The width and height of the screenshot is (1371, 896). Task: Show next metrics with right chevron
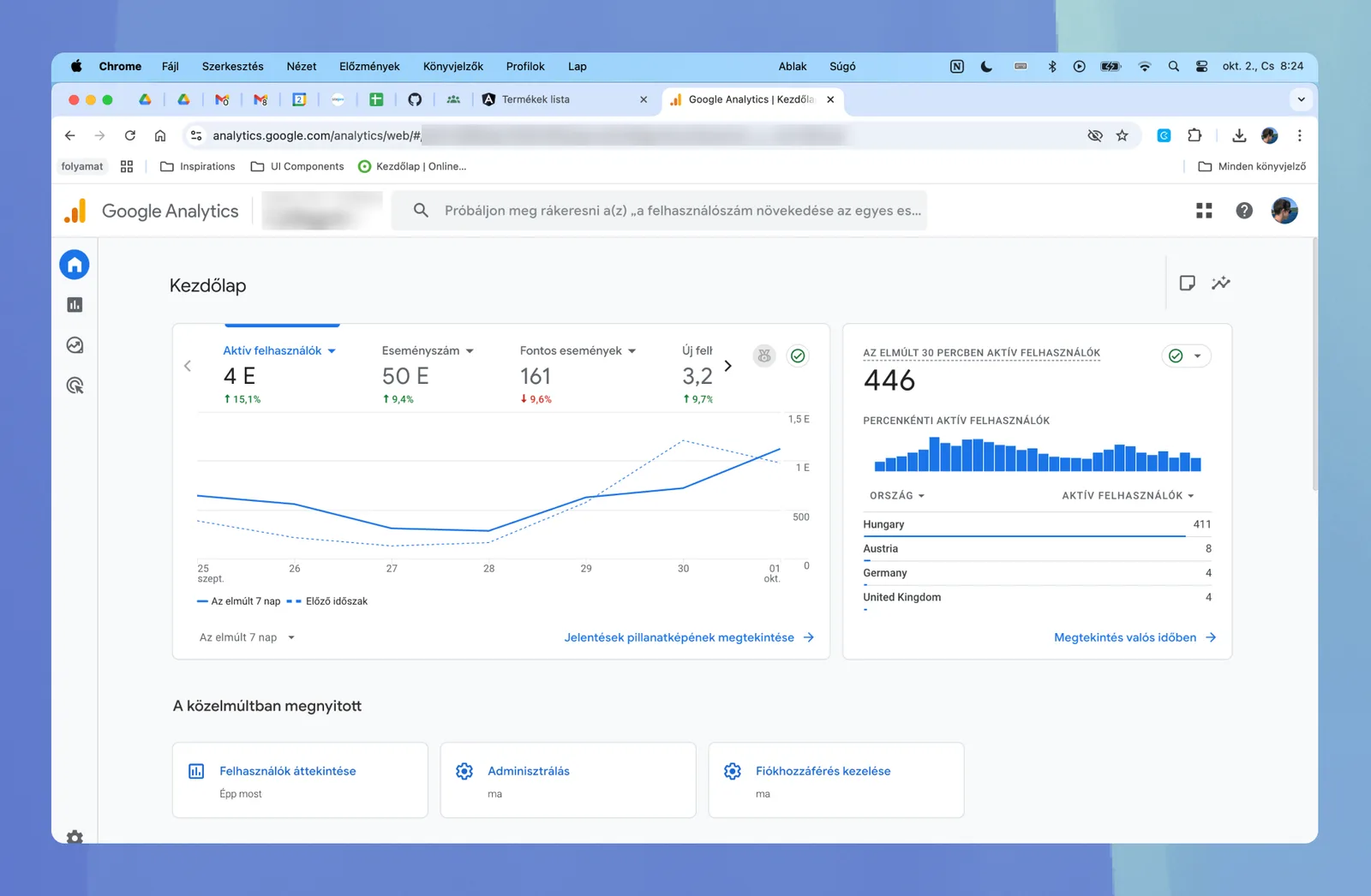click(x=727, y=366)
